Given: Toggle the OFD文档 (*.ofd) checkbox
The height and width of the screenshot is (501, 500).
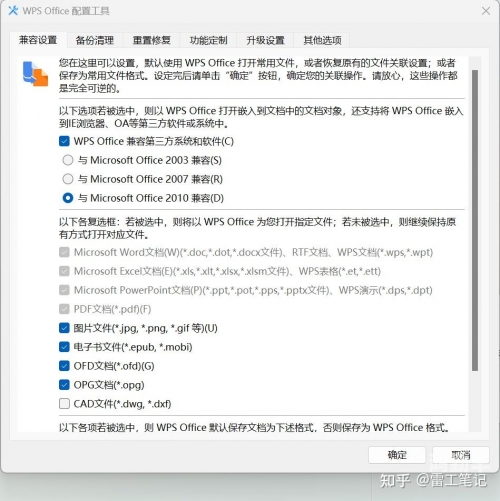Looking at the screenshot, I should 64,366.
